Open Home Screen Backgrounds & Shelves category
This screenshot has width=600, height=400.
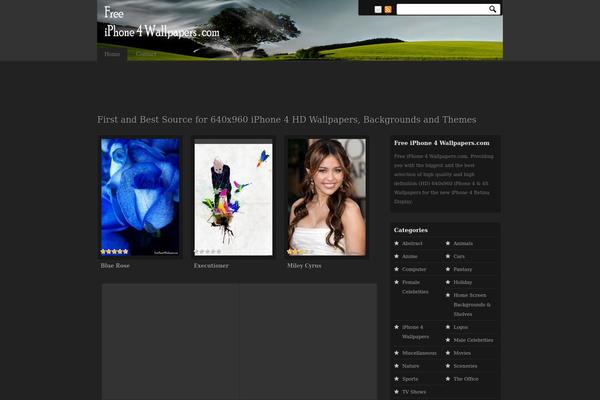[472, 305]
